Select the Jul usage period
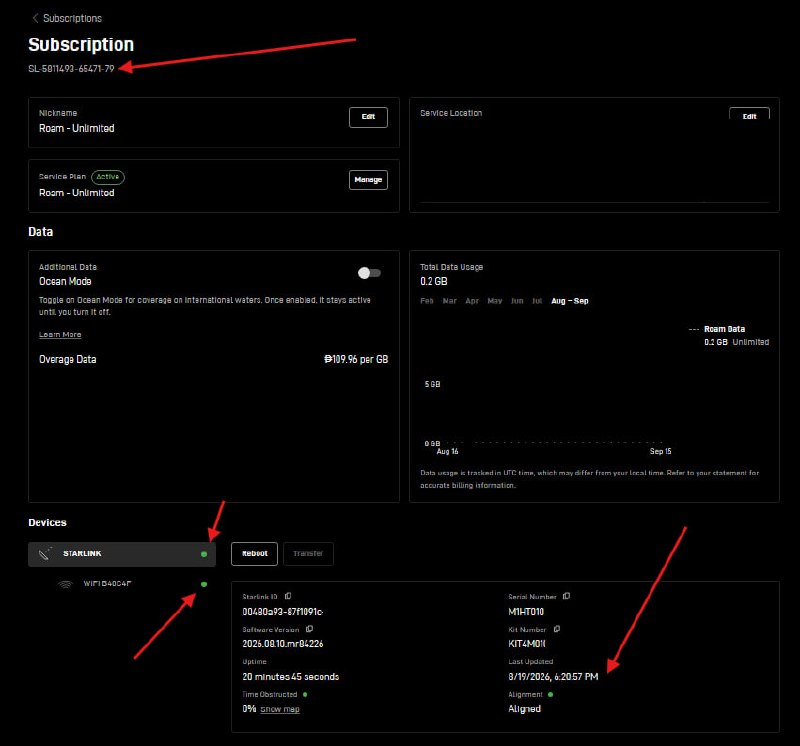Viewport: 800px width, 746px height. coord(537,301)
